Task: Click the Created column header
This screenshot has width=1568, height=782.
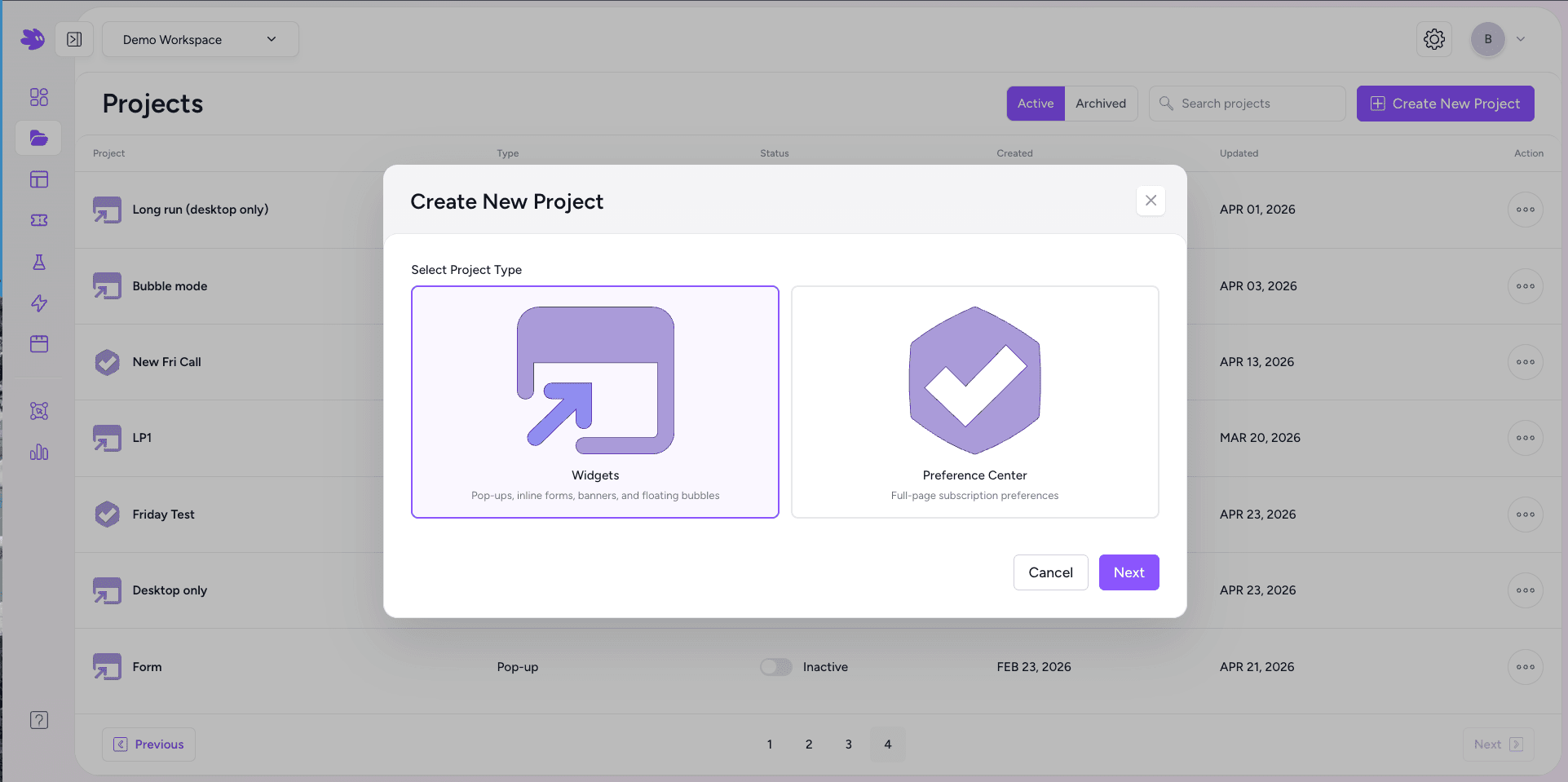Action: click(x=1014, y=153)
